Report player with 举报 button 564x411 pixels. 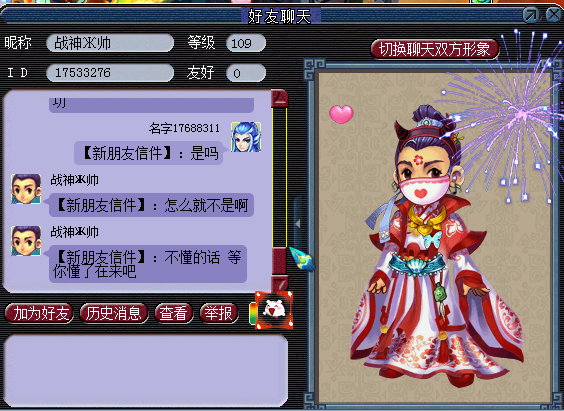pyautogui.click(x=219, y=313)
